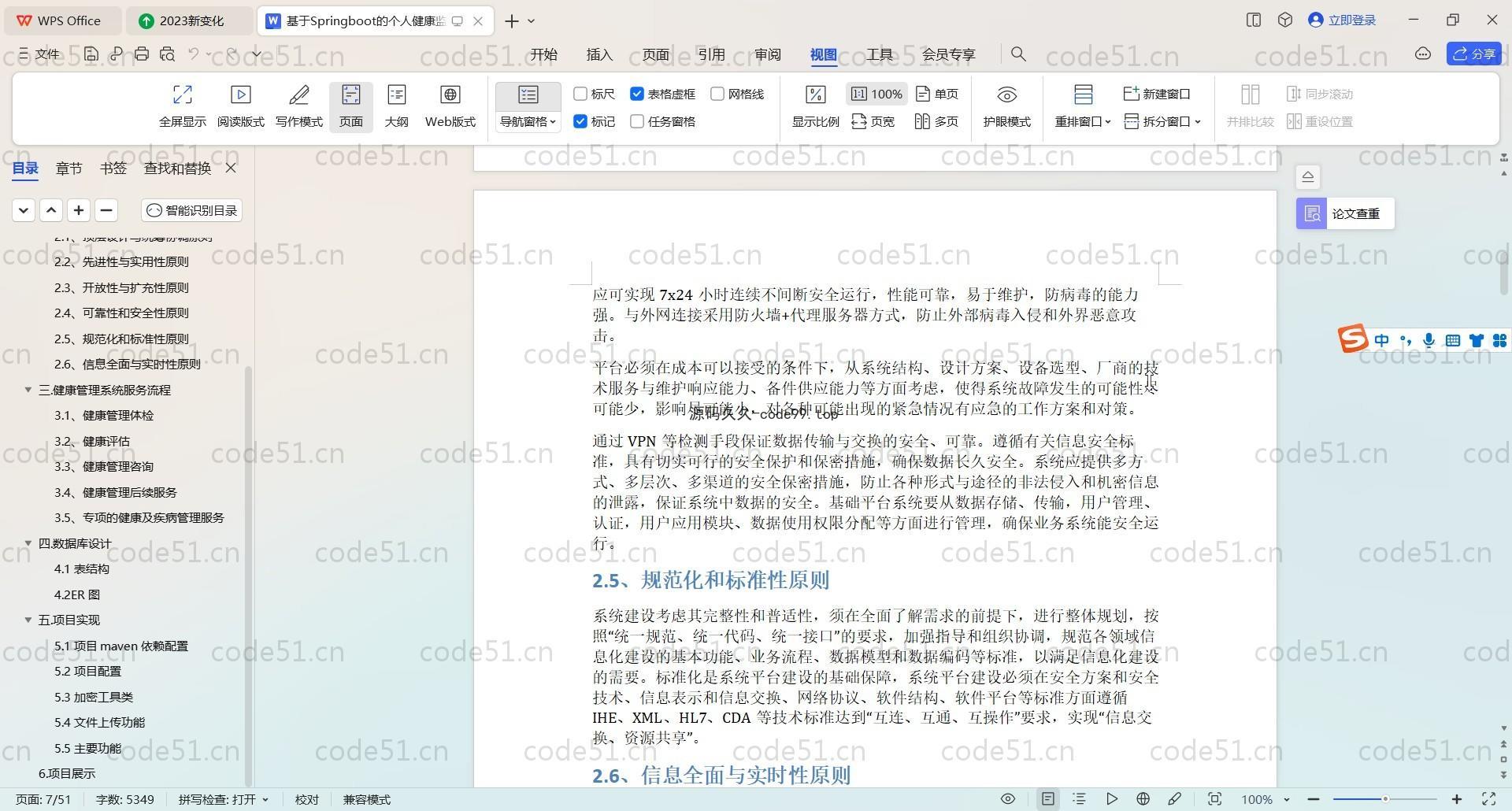Screen dimensions: 1512x811
Task: Open display ratio dialog (显示比例)
Action: (815, 106)
